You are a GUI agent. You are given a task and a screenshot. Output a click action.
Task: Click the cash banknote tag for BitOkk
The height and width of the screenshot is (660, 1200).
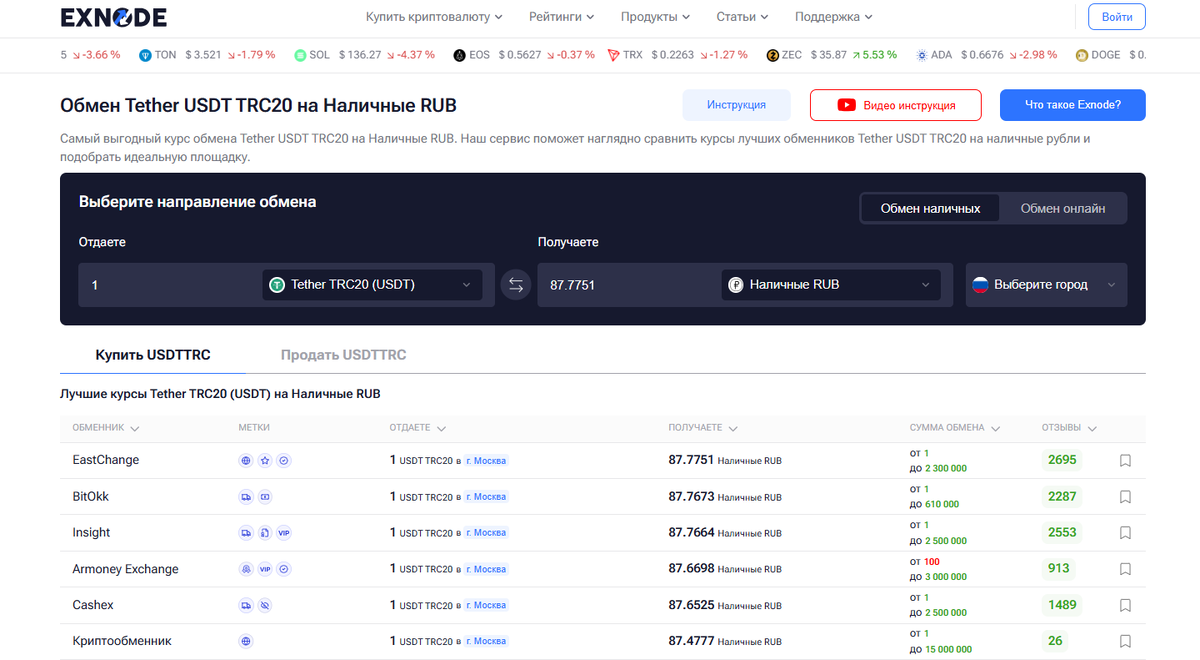[265, 497]
